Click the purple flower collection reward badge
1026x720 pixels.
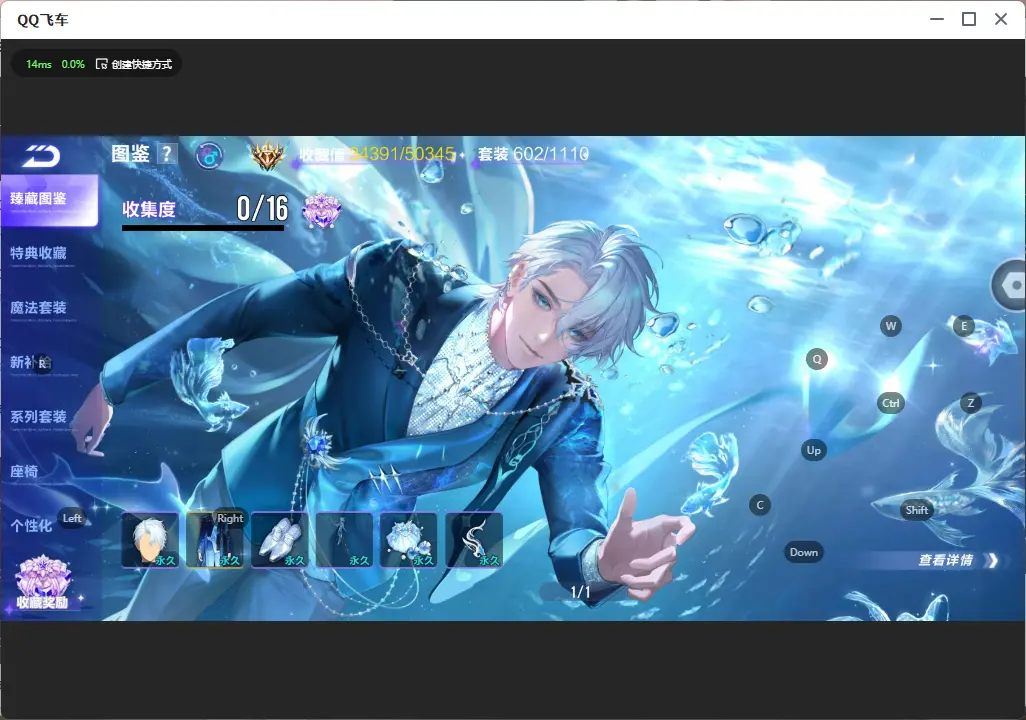(x=321, y=210)
